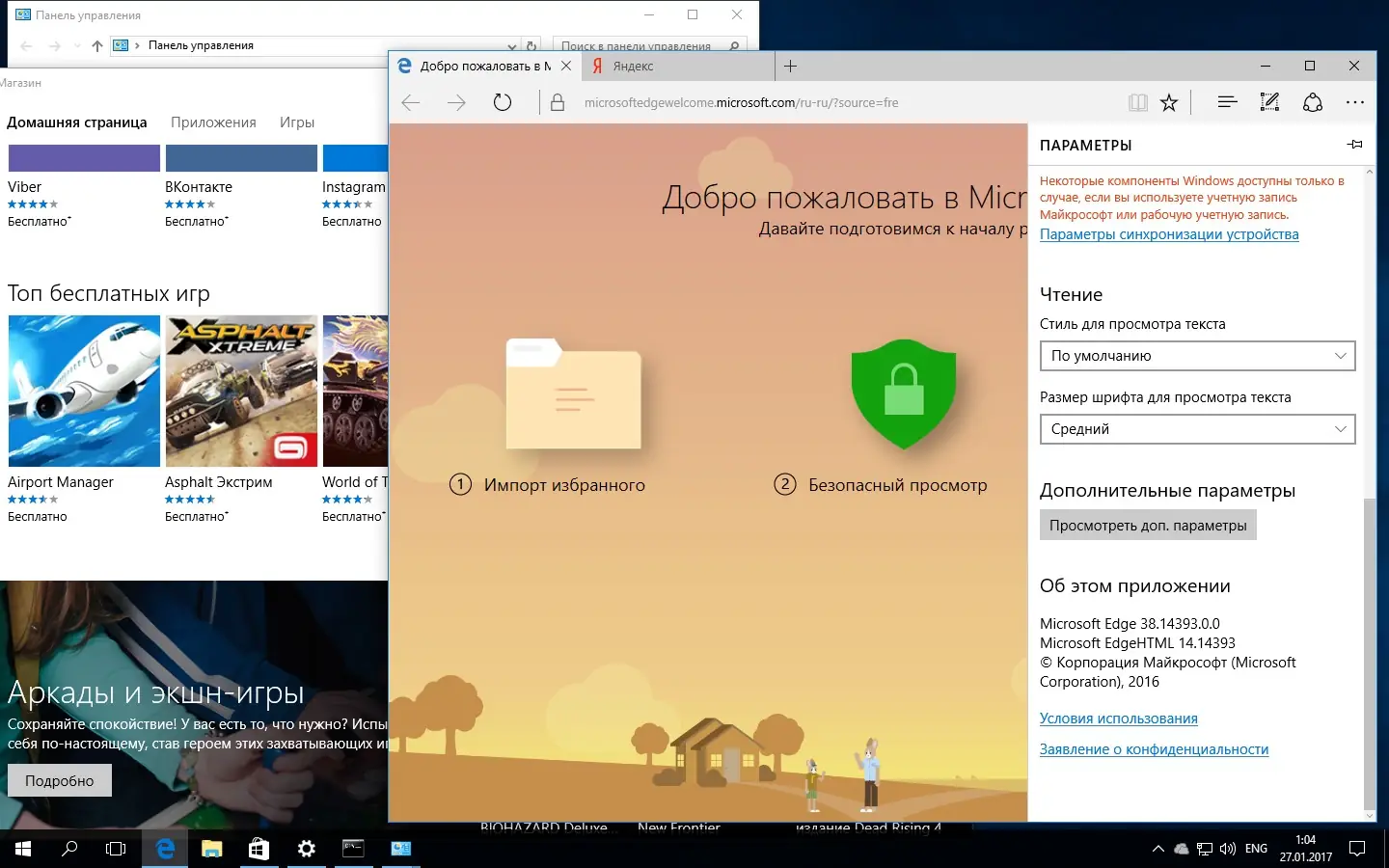1389x868 pixels.
Task: Add current page to favorites with star icon
Action: point(1169,101)
